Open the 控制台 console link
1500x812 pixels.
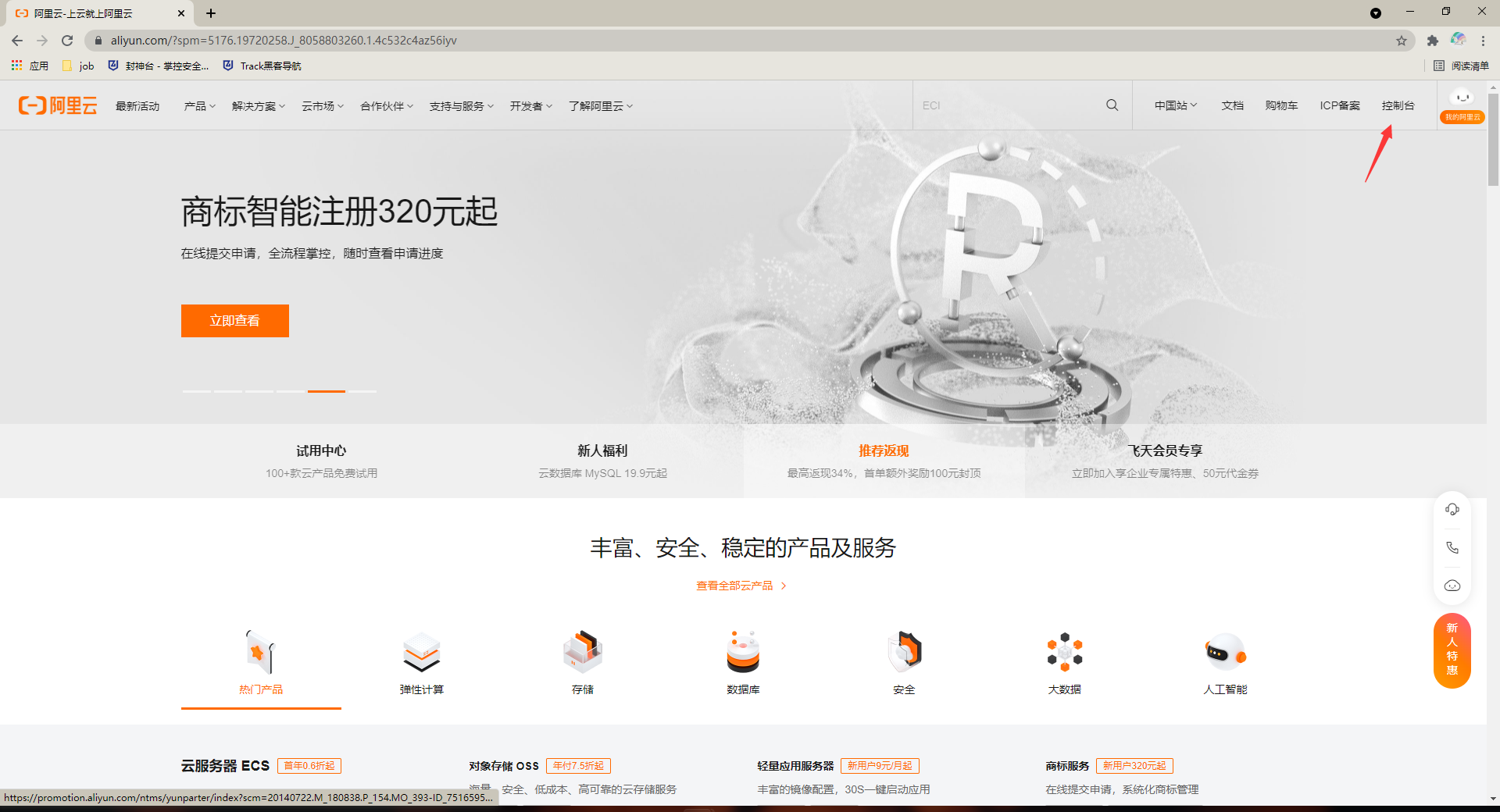[x=1398, y=105]
